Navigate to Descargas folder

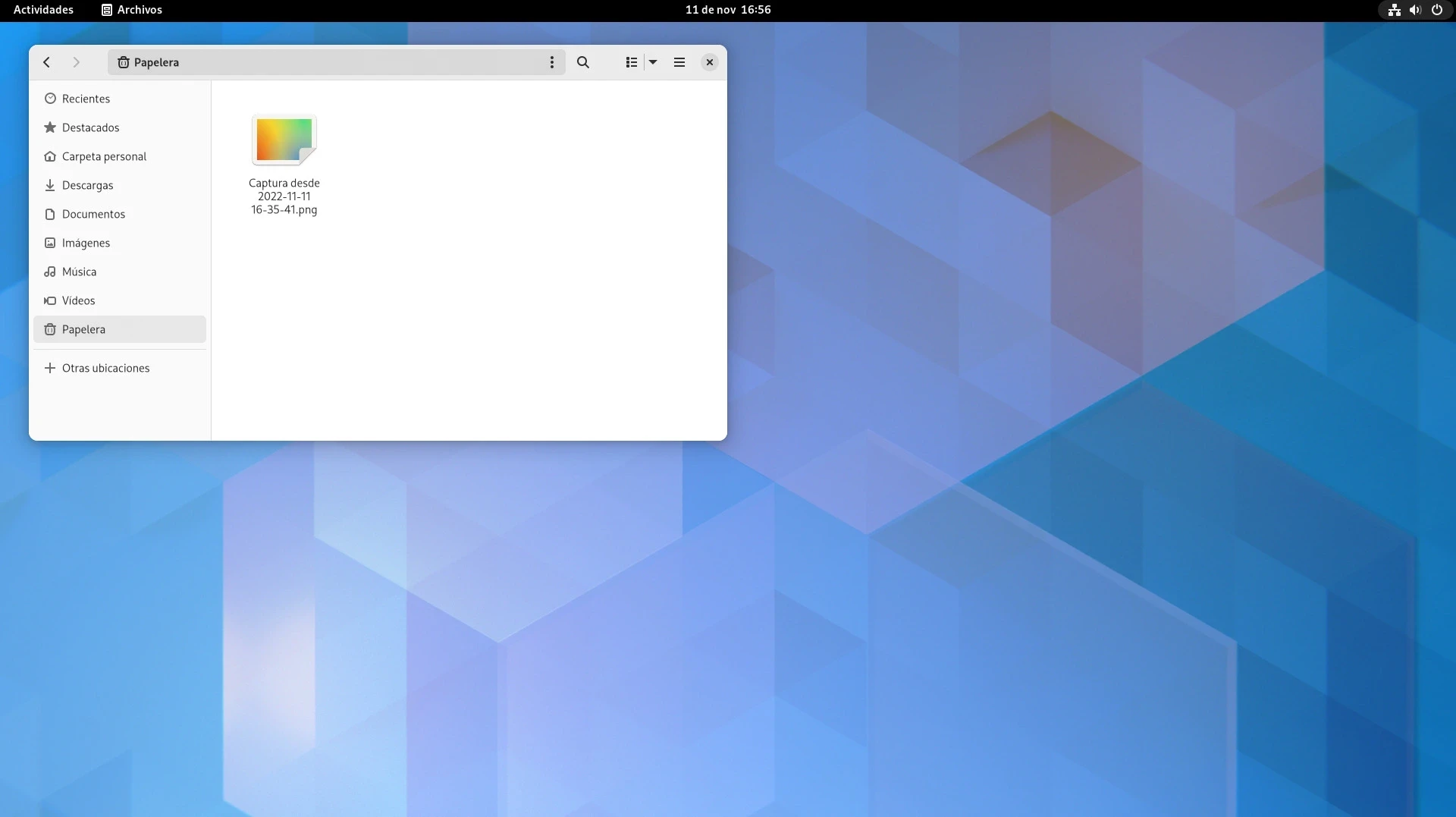point(87,185)
